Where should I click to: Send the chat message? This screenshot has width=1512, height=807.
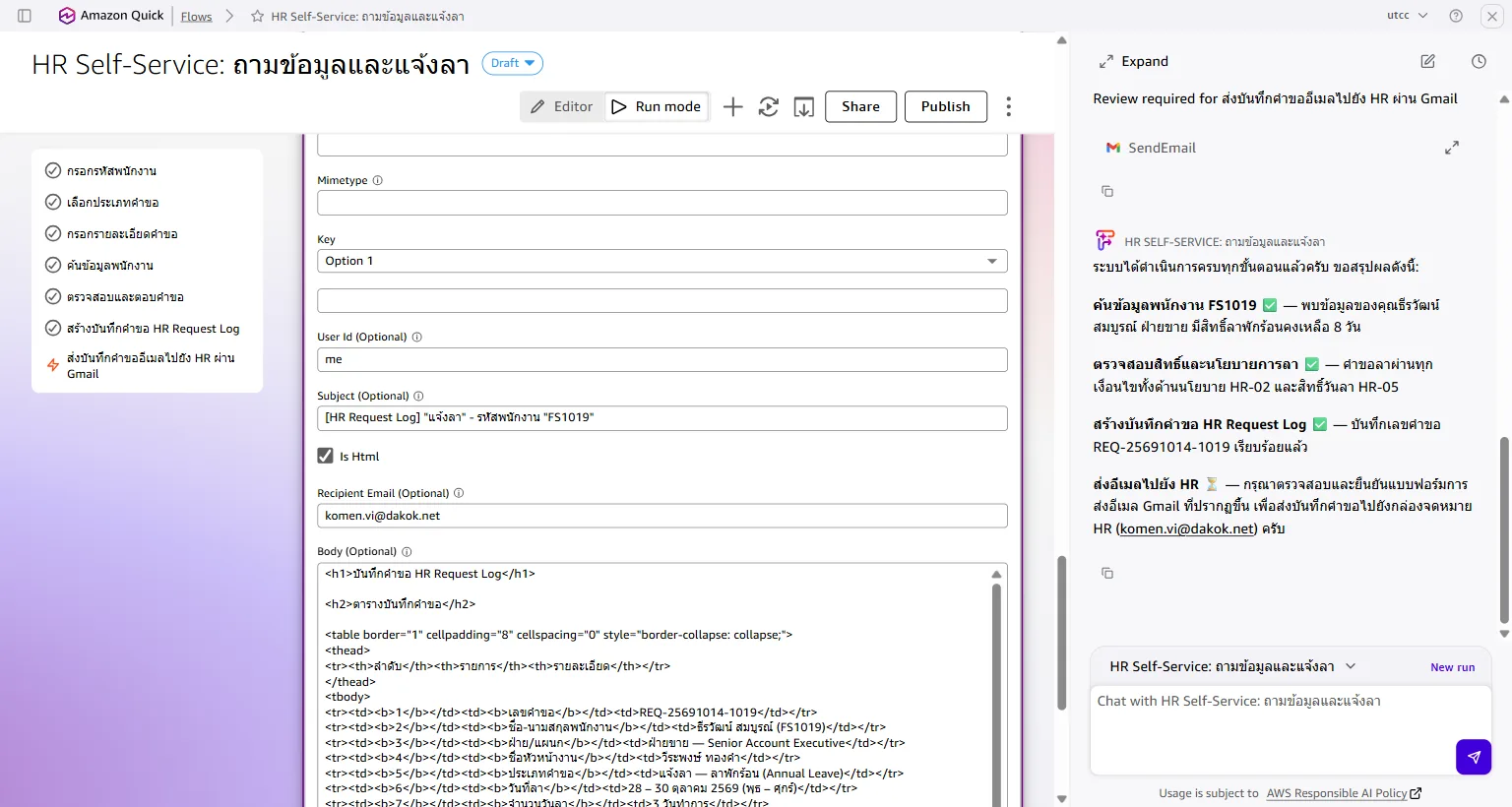1474,757
